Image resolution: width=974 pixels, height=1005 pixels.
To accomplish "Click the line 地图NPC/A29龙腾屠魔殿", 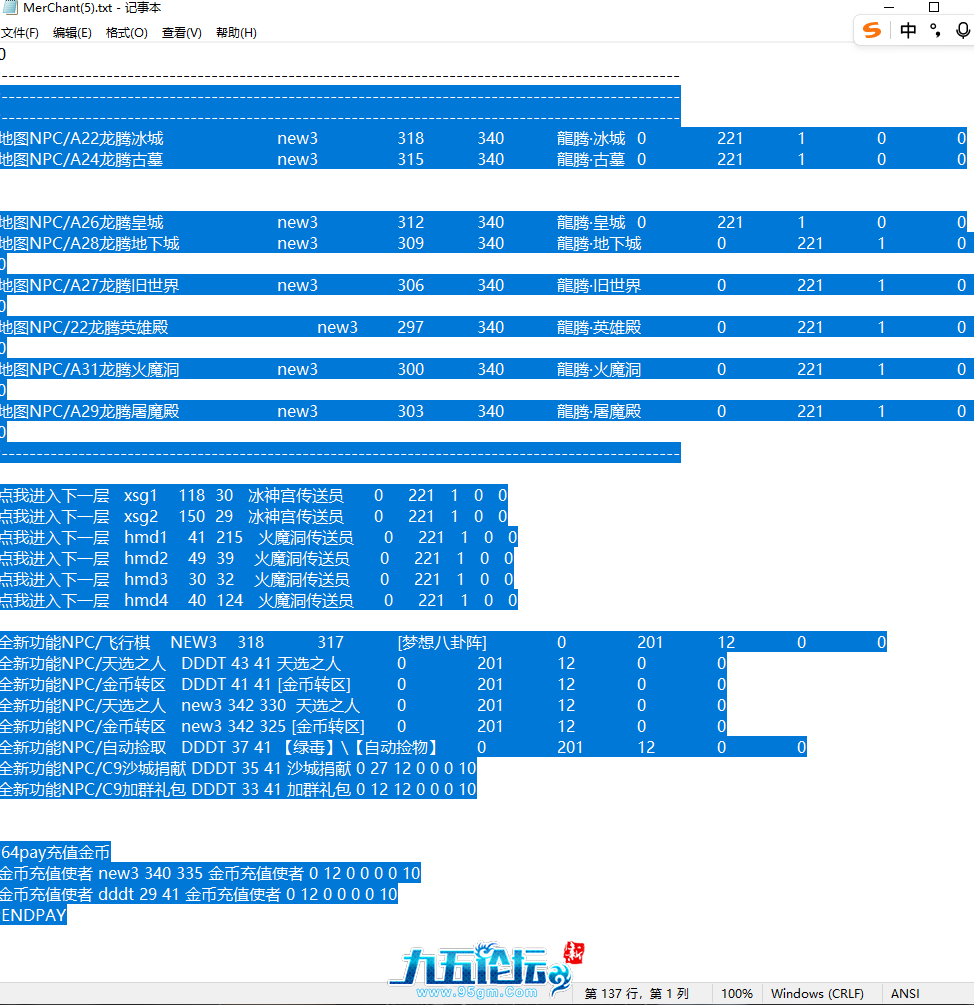I will click(487, 411).
